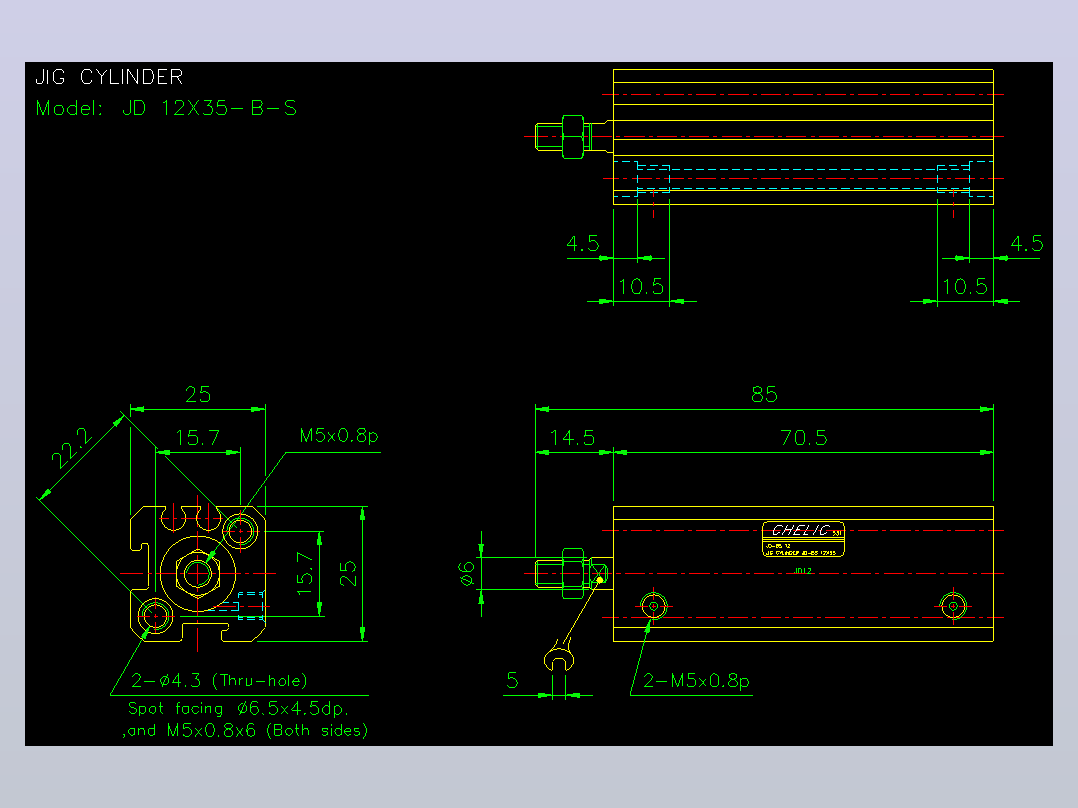Image resolution: width=1078 pixels, height=808 pixels.
Task: Select the JIG CYLINDER title text
Action: point(109,77)
